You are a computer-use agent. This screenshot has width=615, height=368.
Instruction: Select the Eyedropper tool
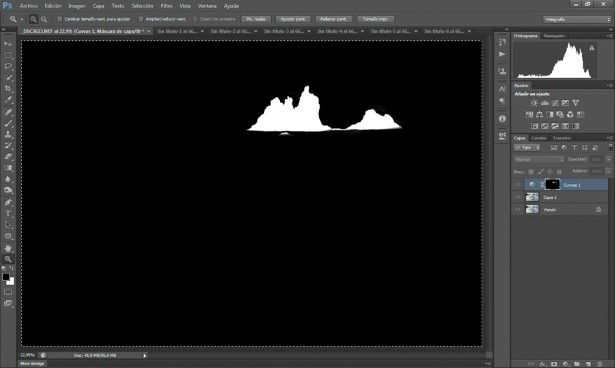pos(8,100)
